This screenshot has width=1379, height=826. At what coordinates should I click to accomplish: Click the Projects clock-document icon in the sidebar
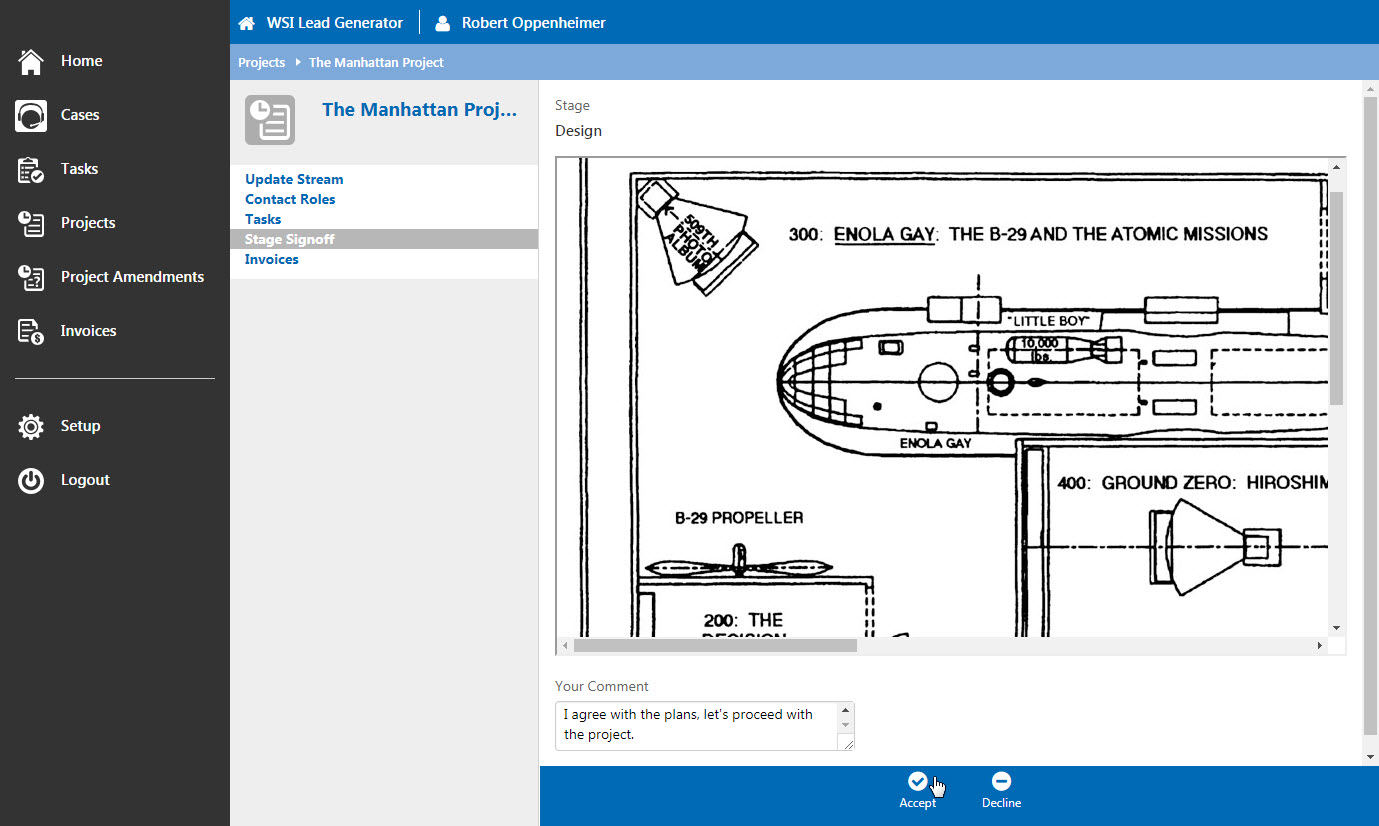[x=31, y=223]
